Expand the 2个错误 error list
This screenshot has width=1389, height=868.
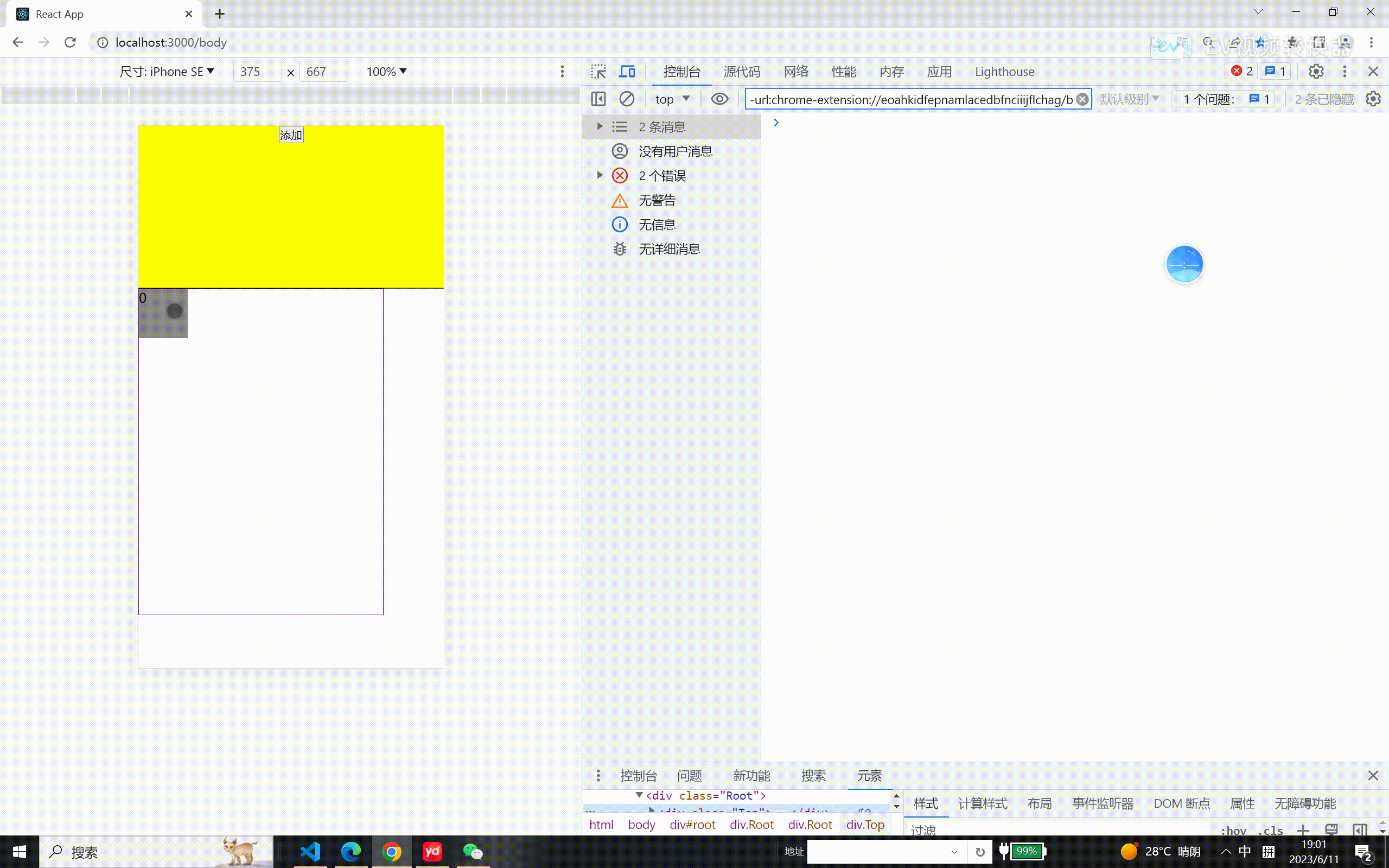click(600, 175)
